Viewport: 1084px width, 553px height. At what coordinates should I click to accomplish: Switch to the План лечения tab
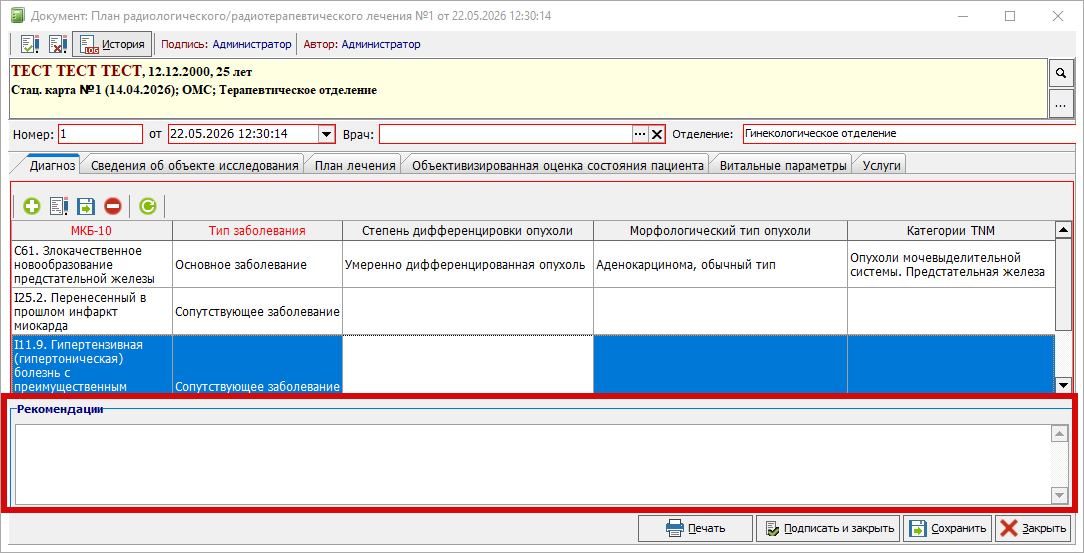click(355, 166)
